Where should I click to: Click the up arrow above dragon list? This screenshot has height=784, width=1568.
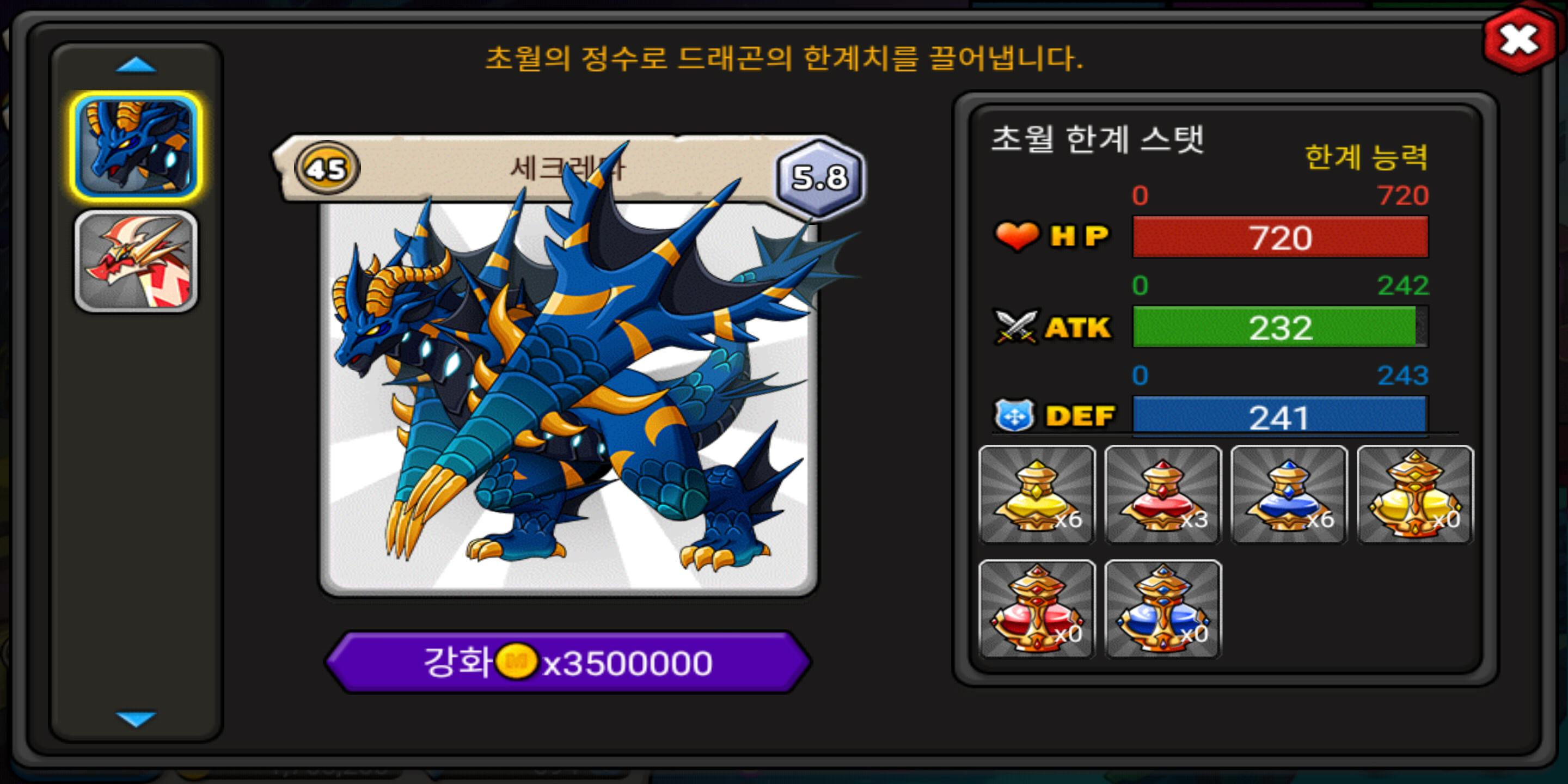click(136, 65)
